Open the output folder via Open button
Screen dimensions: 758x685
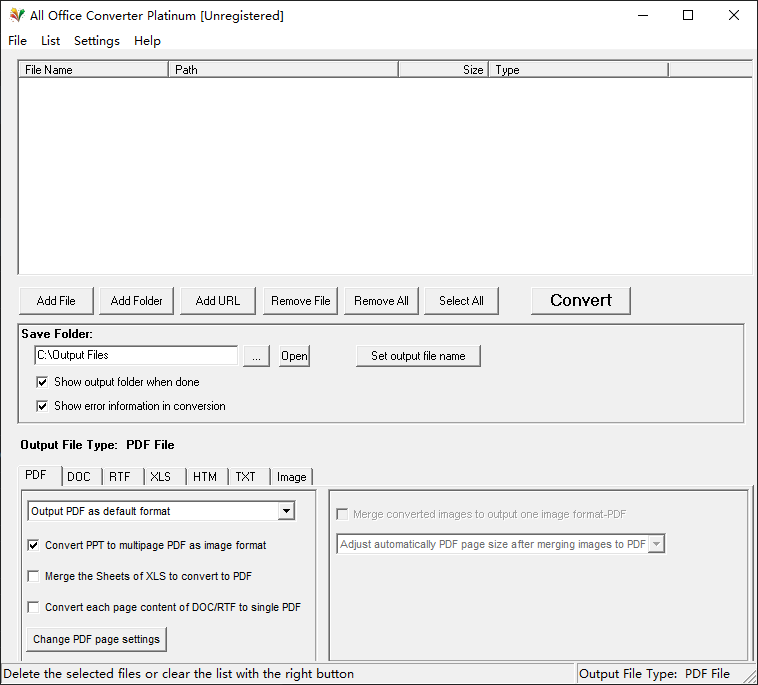(x=294, y=356)
